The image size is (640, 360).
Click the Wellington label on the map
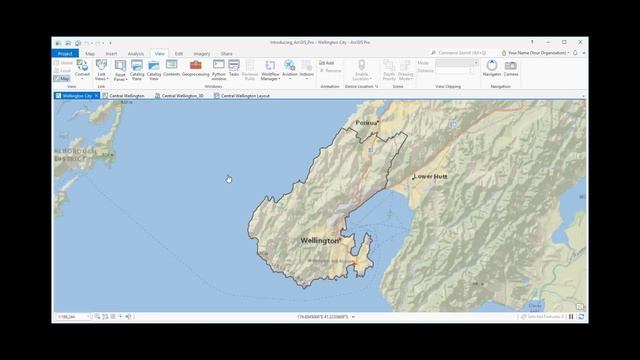(320, 241)
